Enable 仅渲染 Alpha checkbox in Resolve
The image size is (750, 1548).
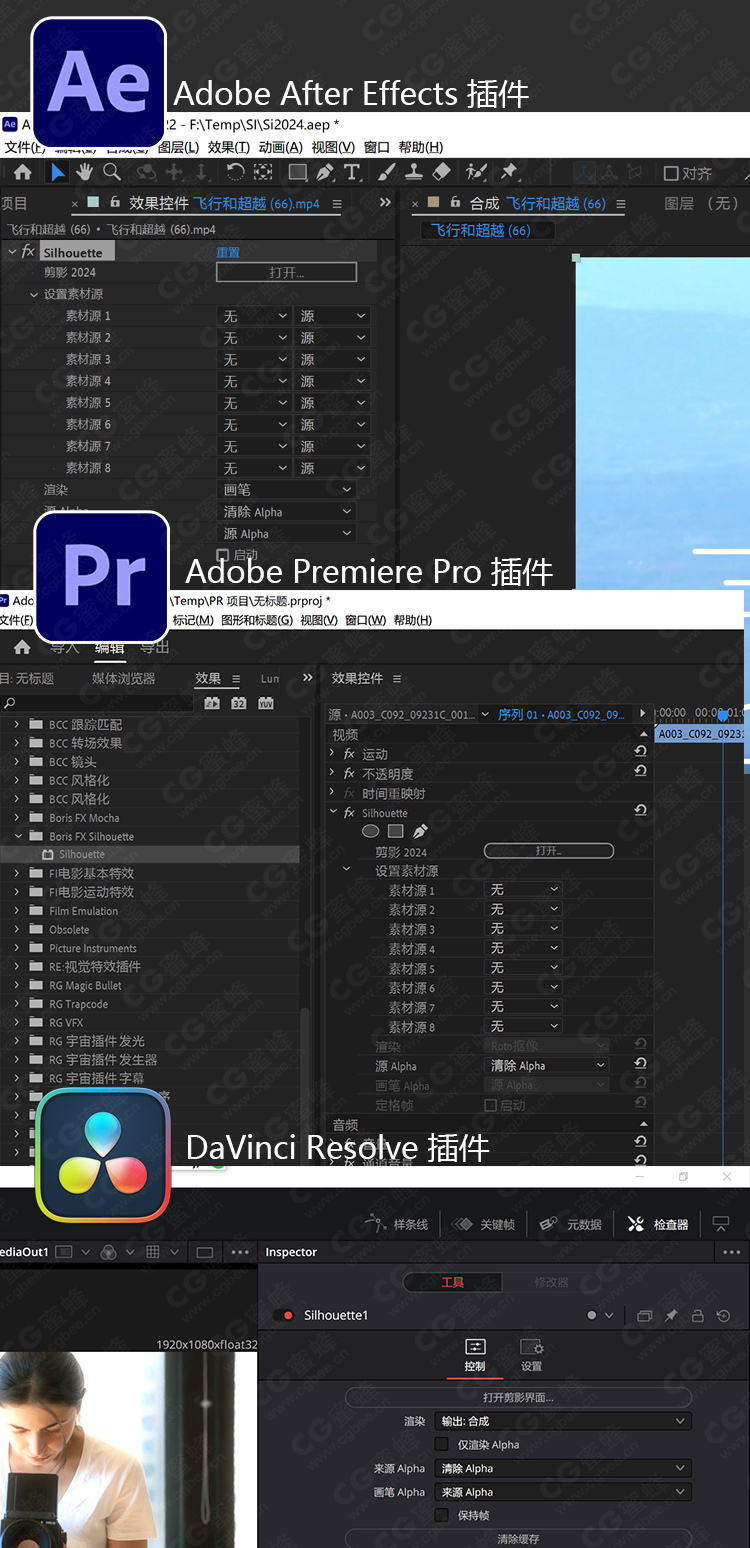[441, 1445]
